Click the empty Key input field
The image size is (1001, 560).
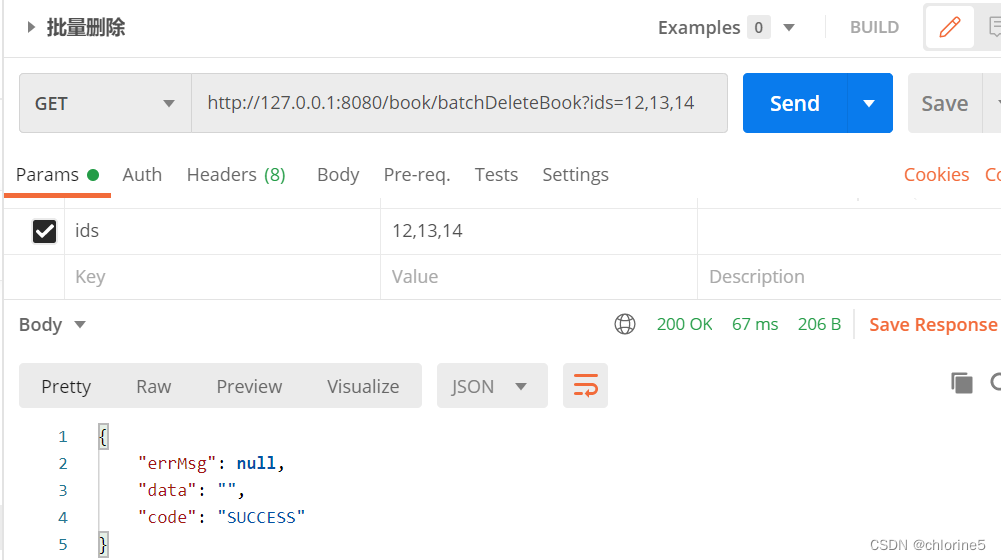click(x=222, y=277)
